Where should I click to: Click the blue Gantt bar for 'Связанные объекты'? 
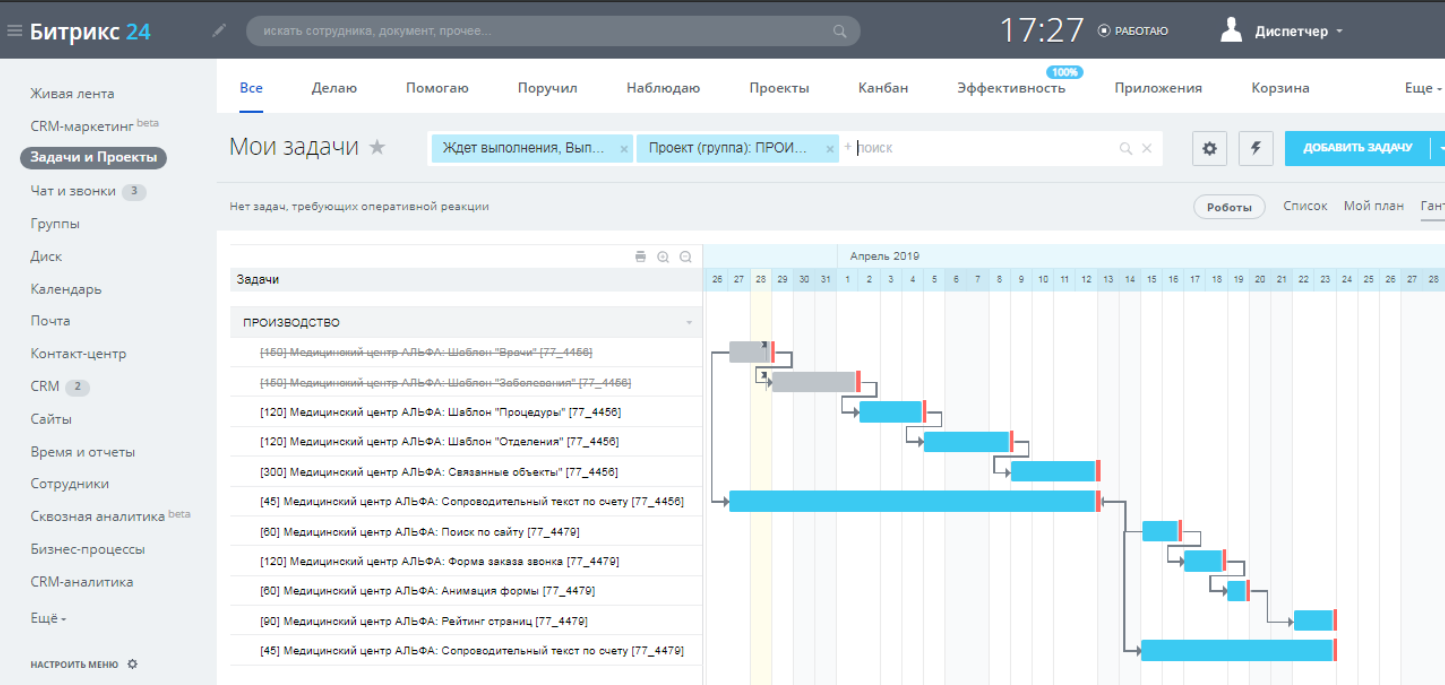[x=1053, y=471]
